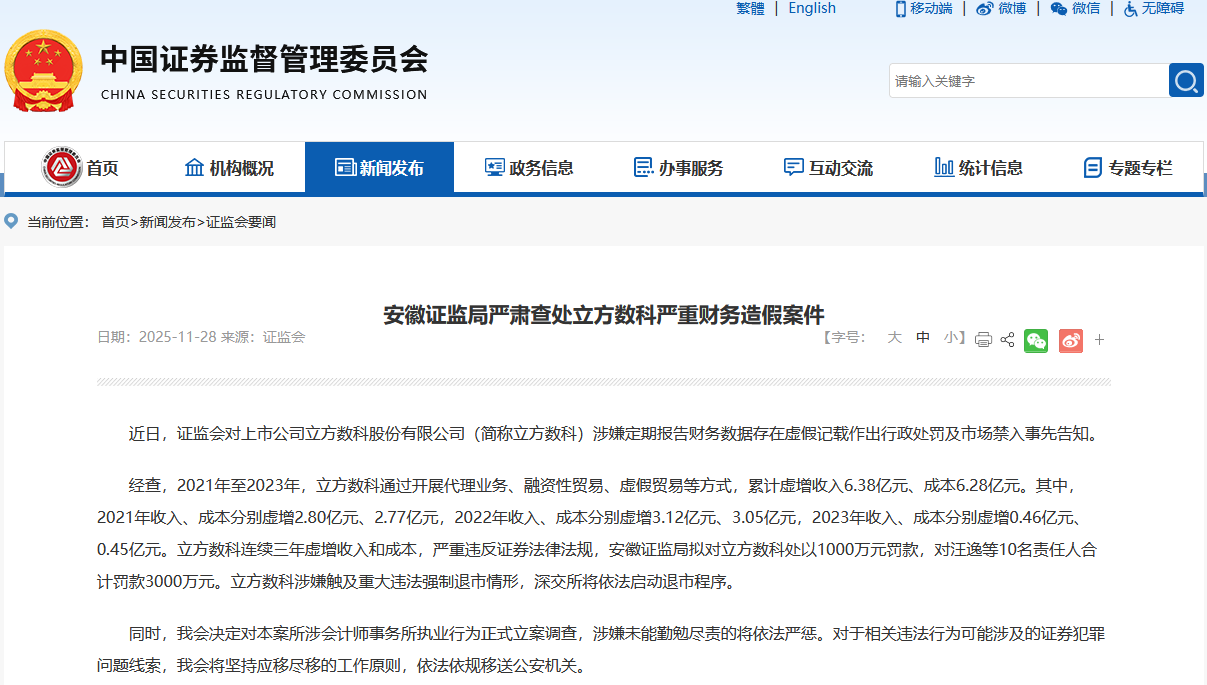The image size is (1207, 685).
Task: Set font size to large 大
Action: [x=894, y=338]
